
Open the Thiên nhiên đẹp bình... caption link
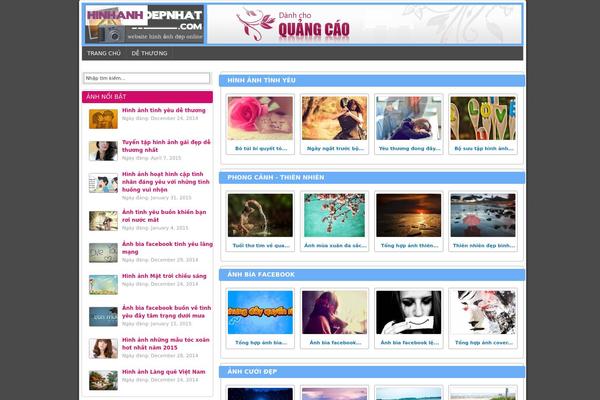[484, 246]
